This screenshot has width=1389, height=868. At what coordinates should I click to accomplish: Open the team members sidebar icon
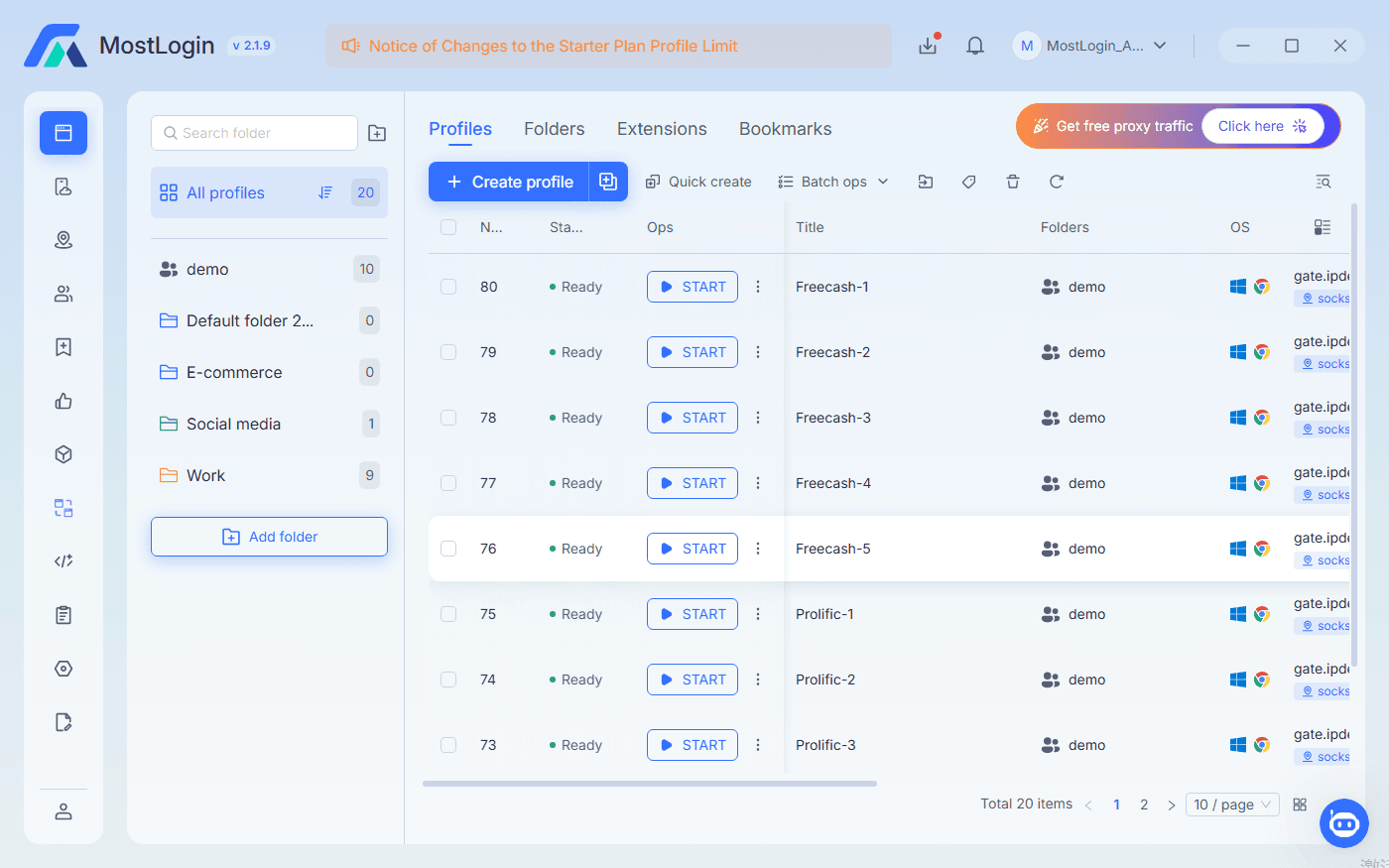click(63, 294)
